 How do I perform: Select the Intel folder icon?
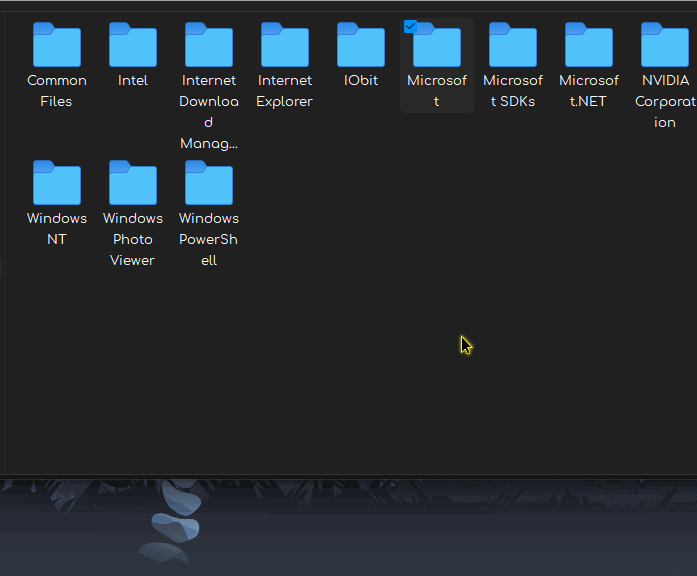pyautogui.click(x=133, y=44)
